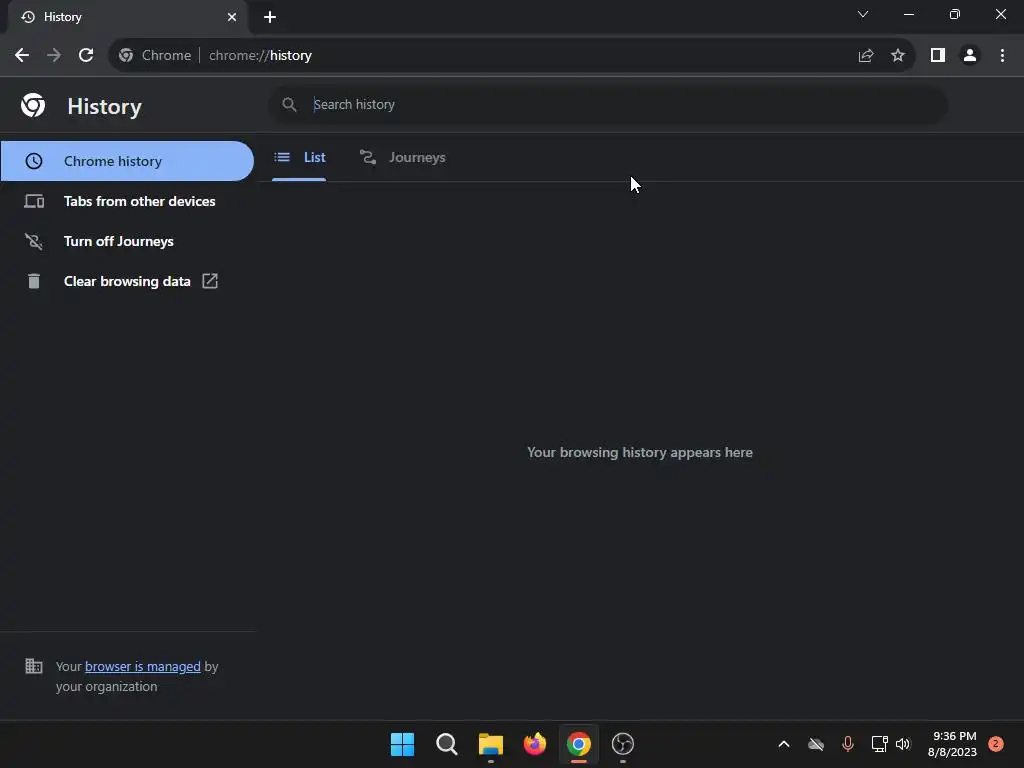Click the external link icon beside Clear browsing data
The height and width of the screenshot is (768, 1024).
coord(210,281)
